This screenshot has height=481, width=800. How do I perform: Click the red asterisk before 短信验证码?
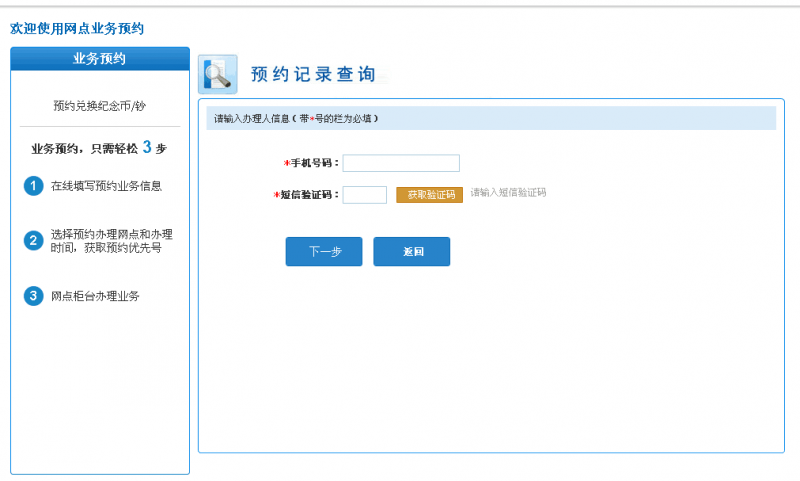276,195
